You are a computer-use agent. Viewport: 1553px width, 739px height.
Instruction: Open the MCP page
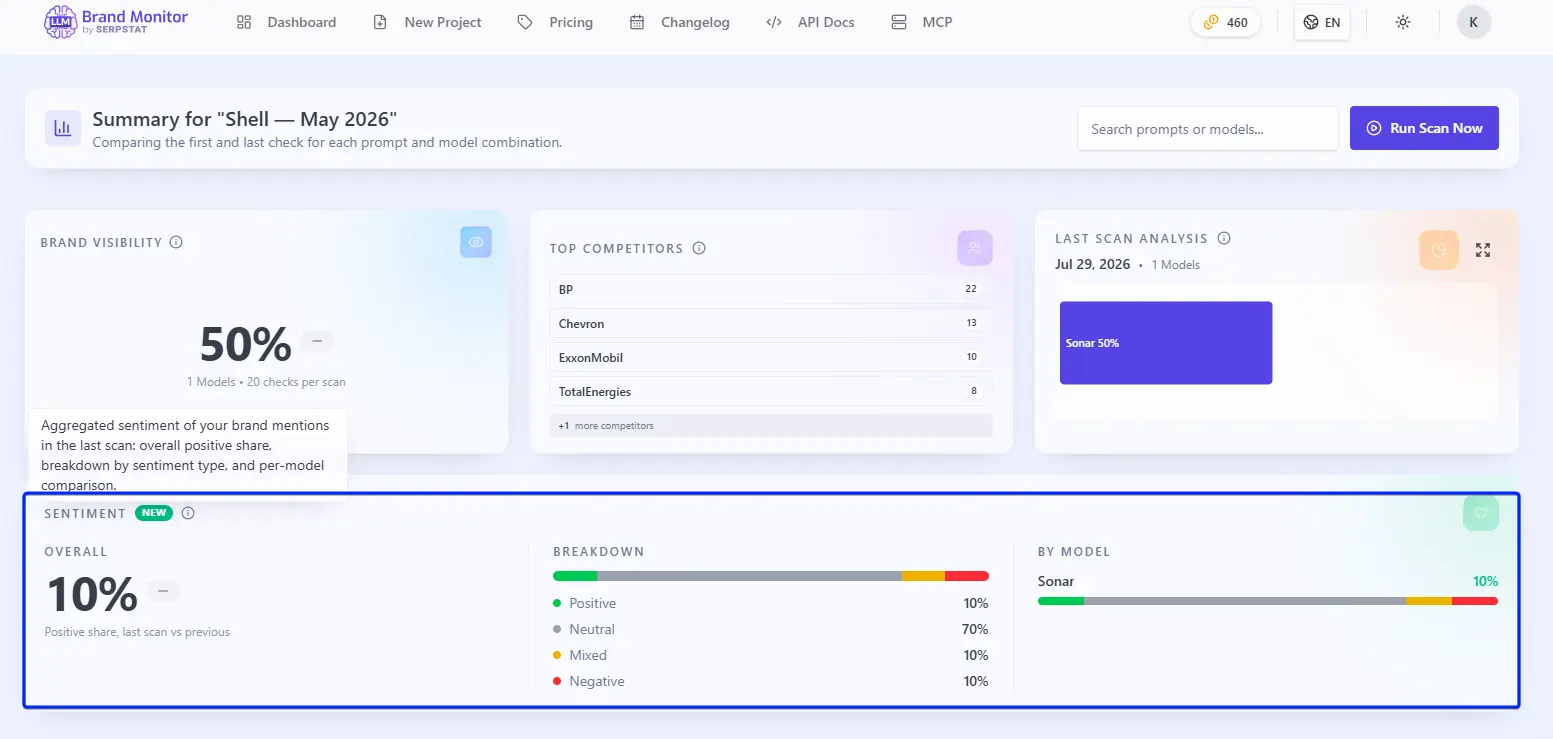(x=921, y=22)
